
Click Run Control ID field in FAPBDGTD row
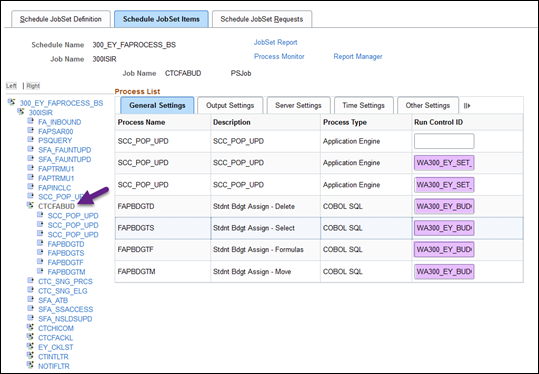click(x=444, y=207)
